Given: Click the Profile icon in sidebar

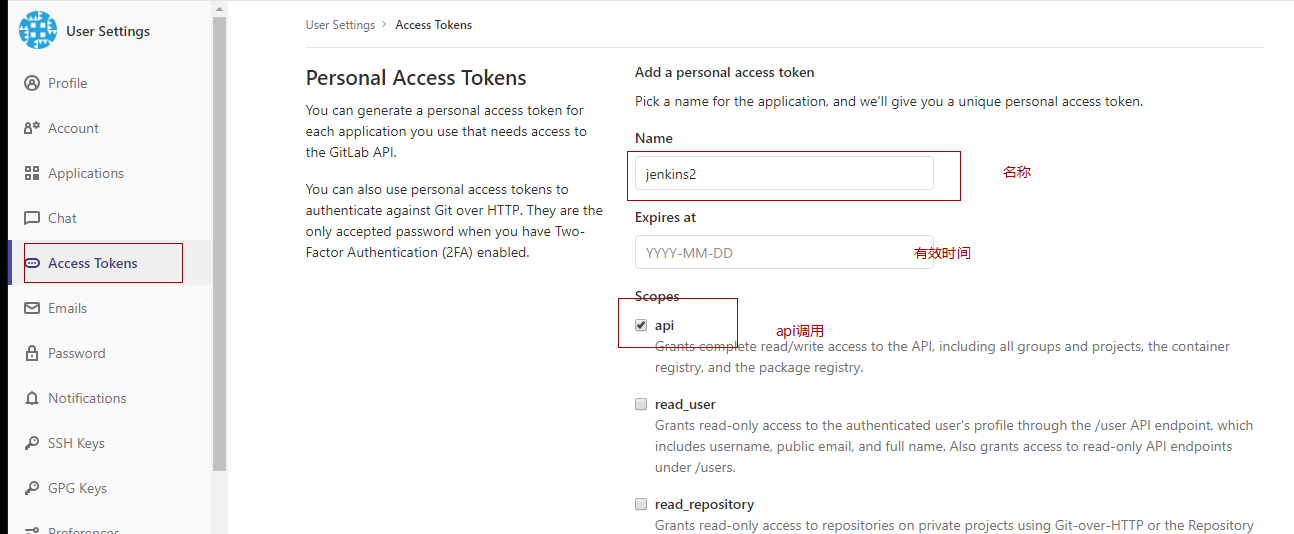Looking at the screenshot, I should [x=32, y=83].
